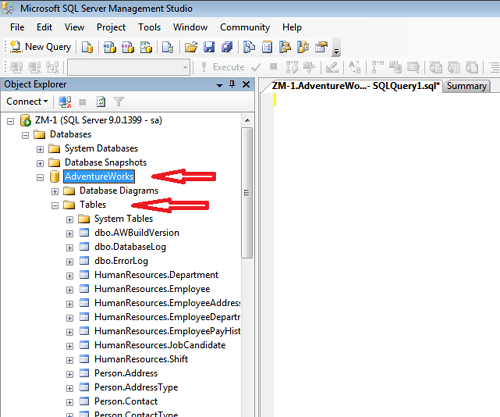Open Object Explorer window position menu arrow
Image resolution: width=500 pixels, height=417 pixels.
219,85
